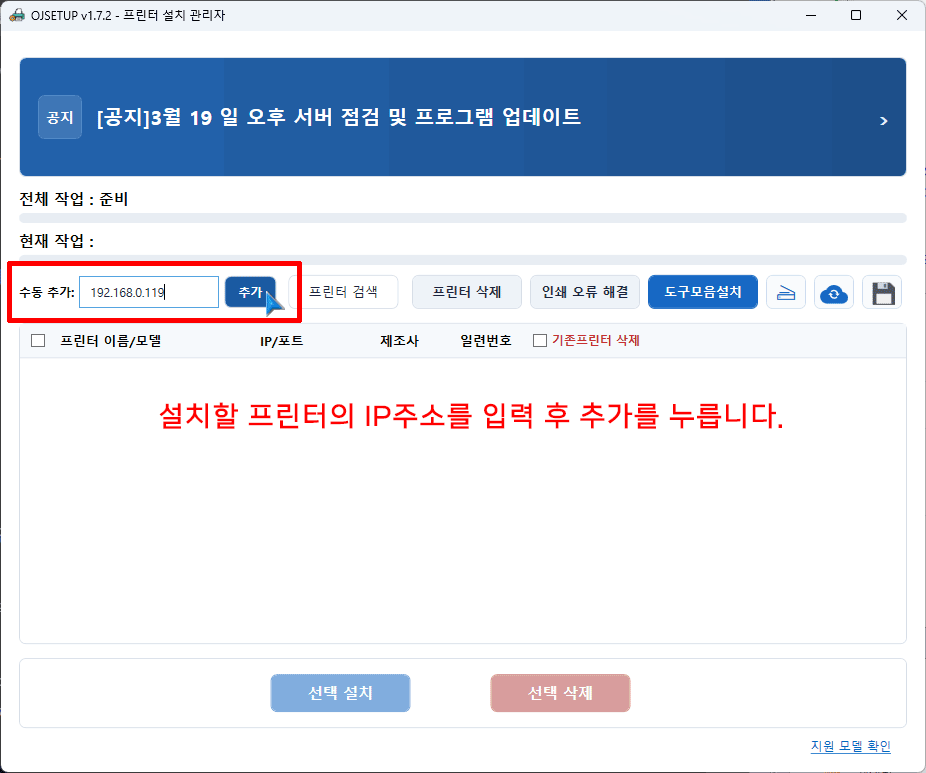Enable the 기존프린터 삭제 checkbox

click(x=540, y=340)
